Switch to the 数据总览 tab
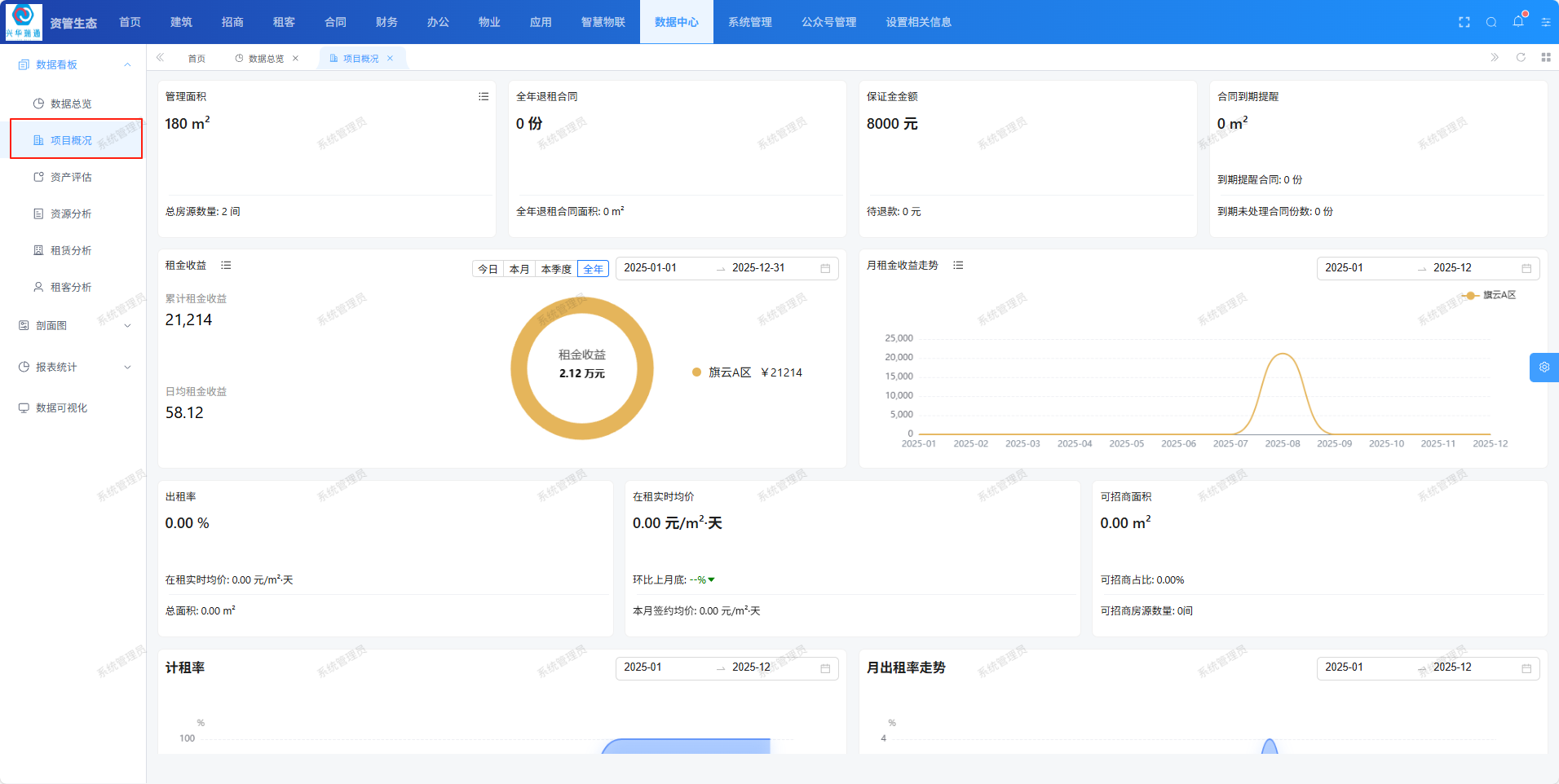This screenshot has height=784, width=1559. (x=266, y=59)
